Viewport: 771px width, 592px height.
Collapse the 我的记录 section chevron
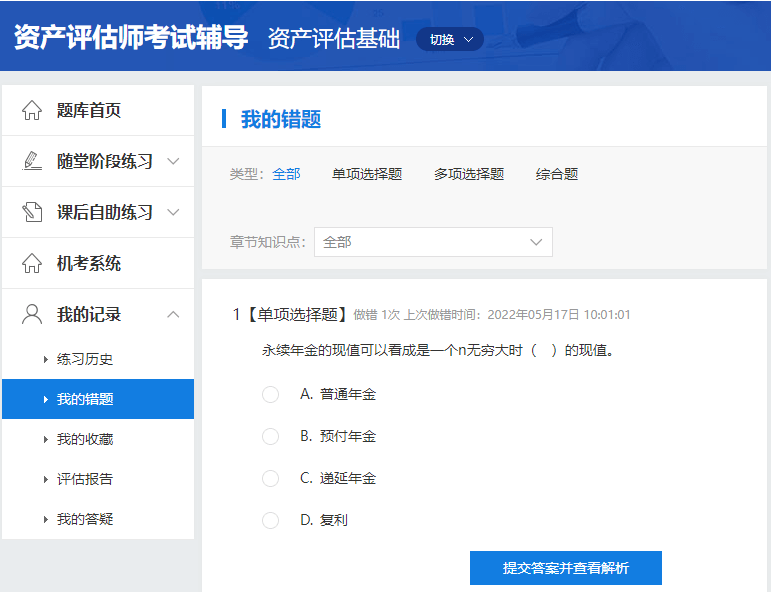pos(173,315)
